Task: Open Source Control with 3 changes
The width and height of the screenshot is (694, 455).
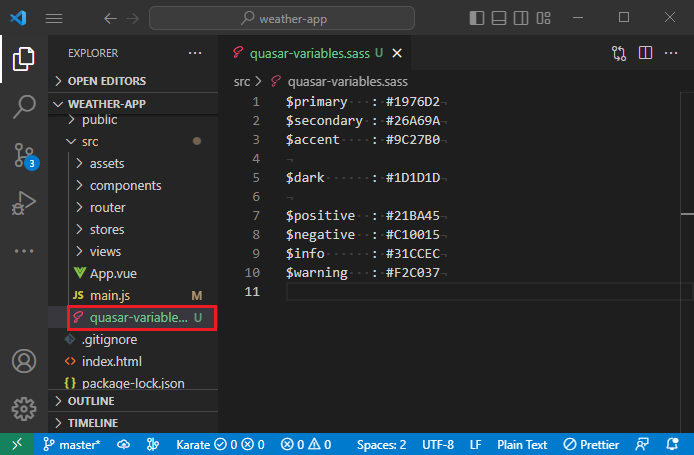Action: pyautogui.click(x=25, y=156)
